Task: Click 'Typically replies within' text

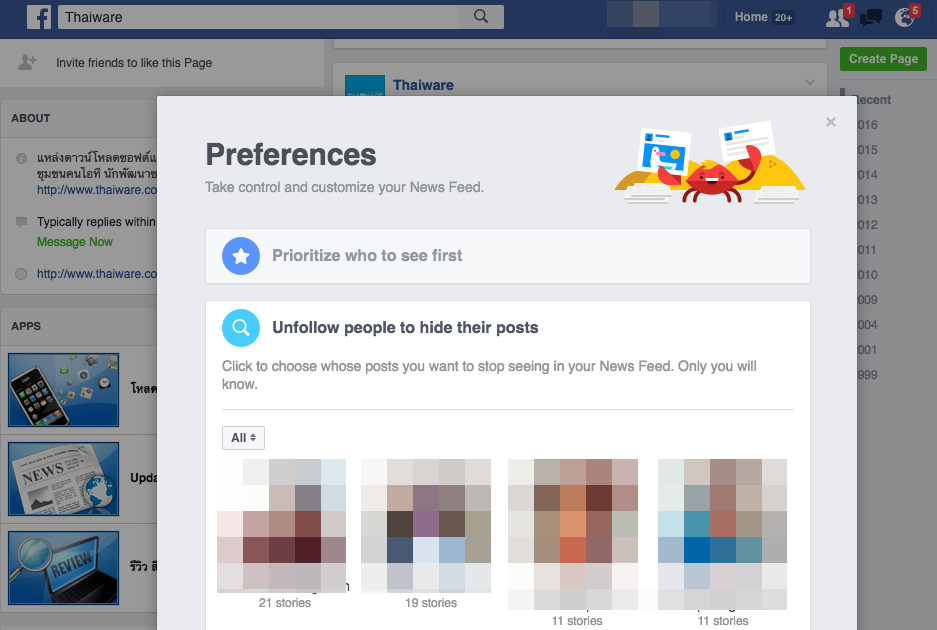Action: [96, 222]
